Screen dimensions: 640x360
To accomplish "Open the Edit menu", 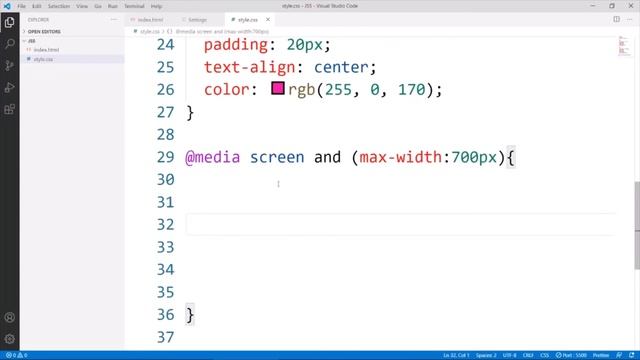I will point(36,6).
